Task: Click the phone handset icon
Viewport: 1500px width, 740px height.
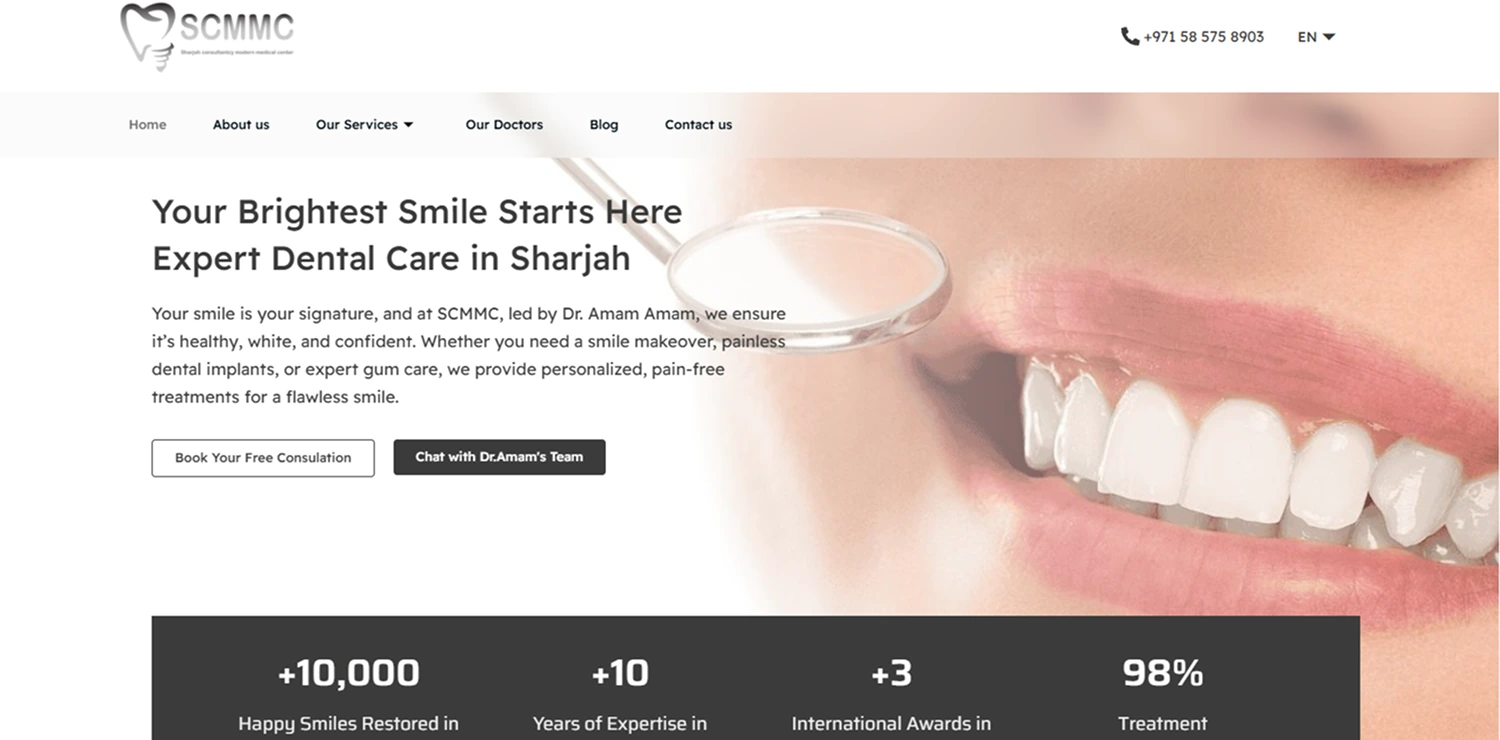Action: pyautogui.click(x=1130, y=37)
